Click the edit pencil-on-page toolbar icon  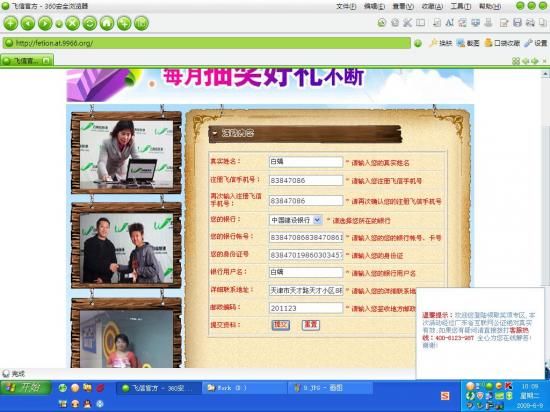click(x=504, y=23)
